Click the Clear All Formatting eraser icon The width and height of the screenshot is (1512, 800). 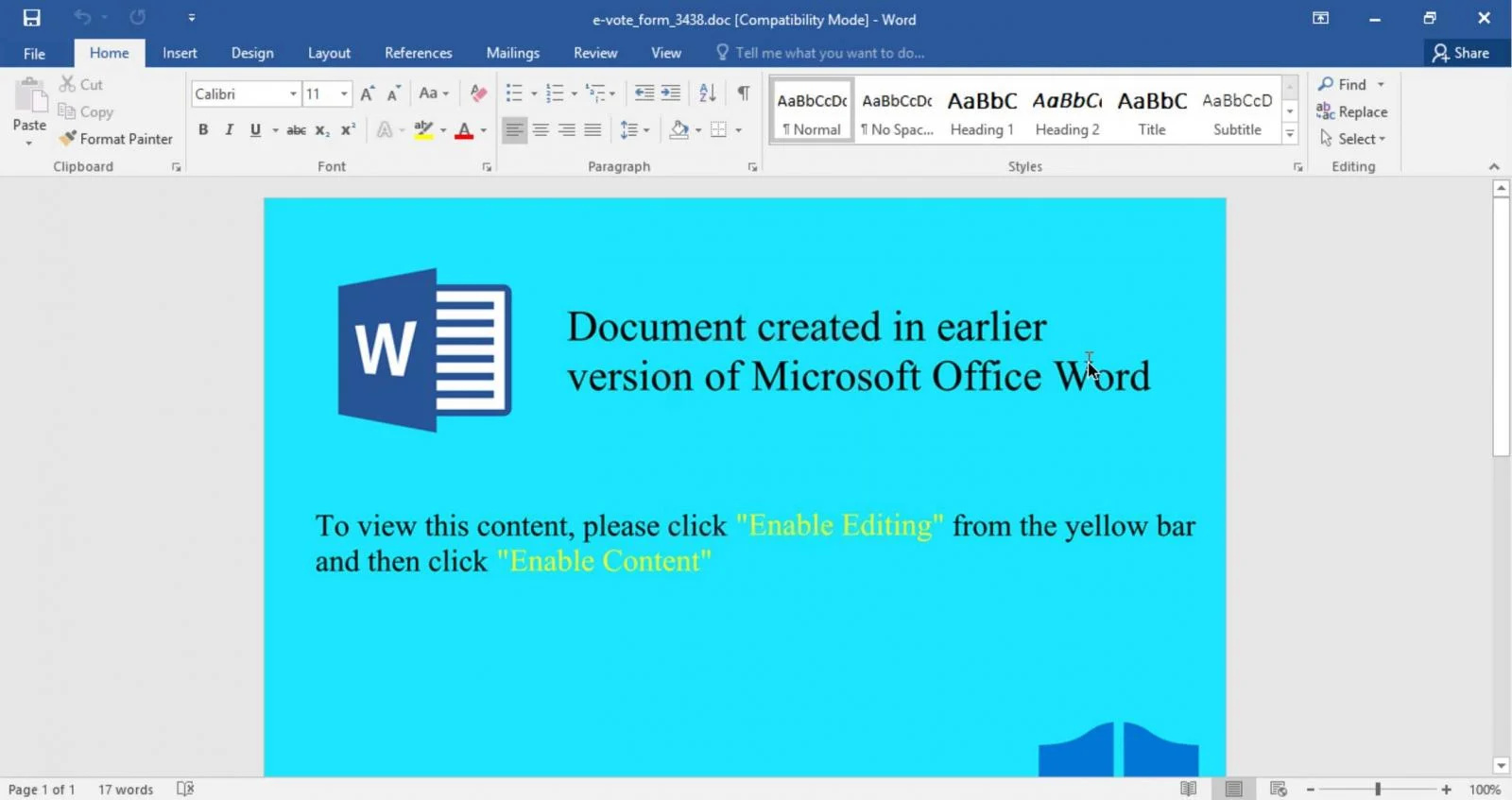478,93
